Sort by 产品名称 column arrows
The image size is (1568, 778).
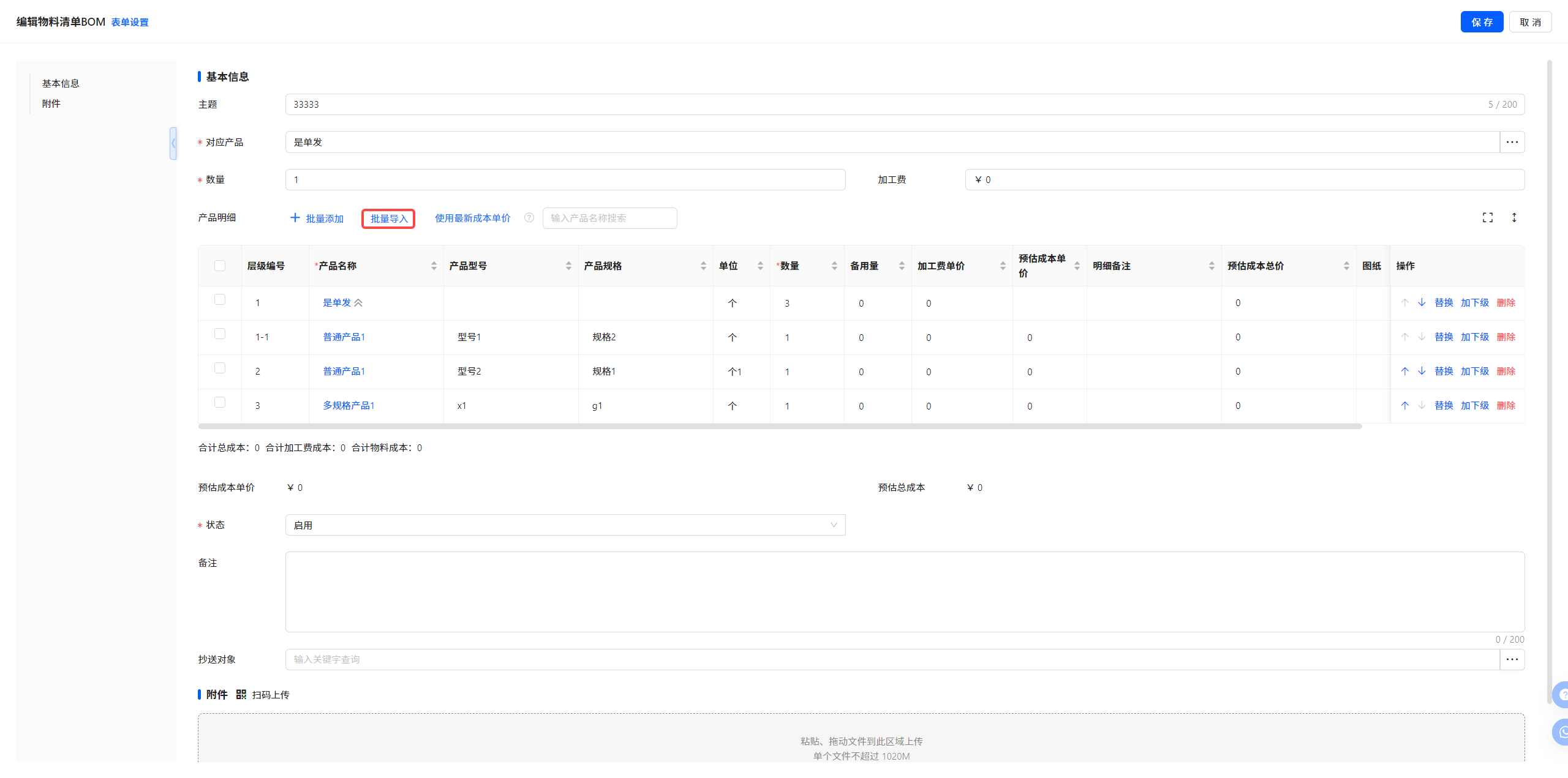pos(434,266)
